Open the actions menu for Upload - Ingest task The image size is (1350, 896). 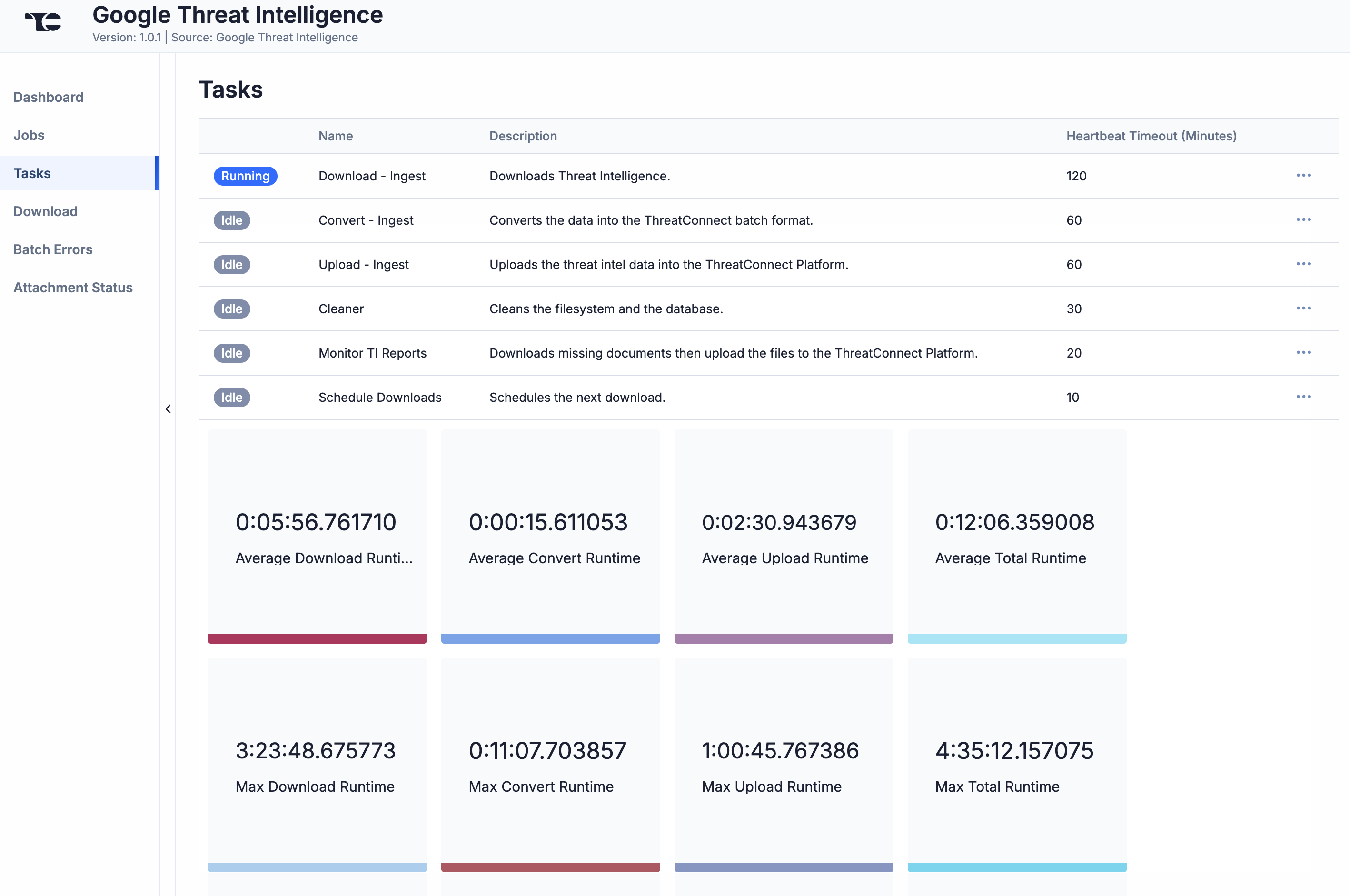tap(1304, 264)
